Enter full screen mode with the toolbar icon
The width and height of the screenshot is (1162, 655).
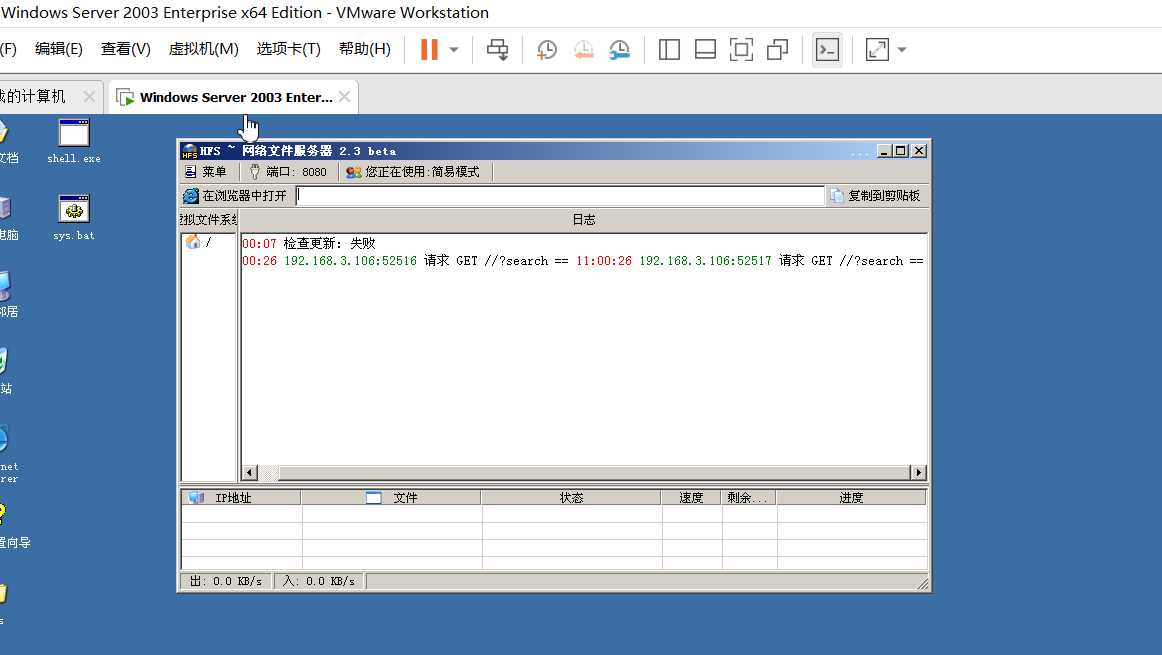pos(741,50)
